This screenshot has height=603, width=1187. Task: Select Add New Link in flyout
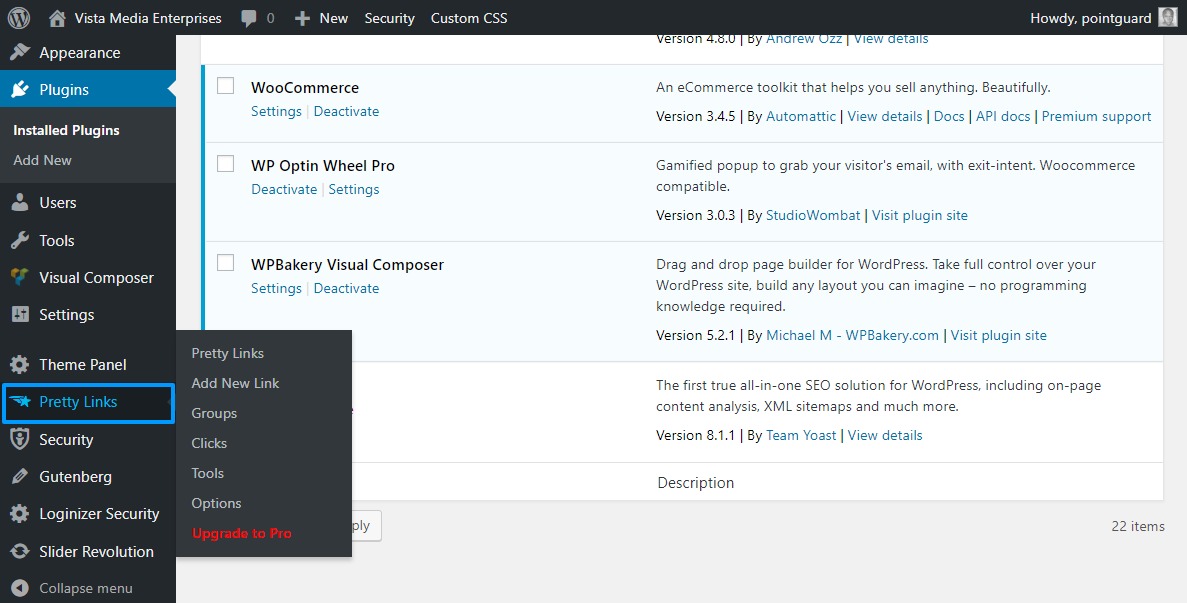[235, 384]
